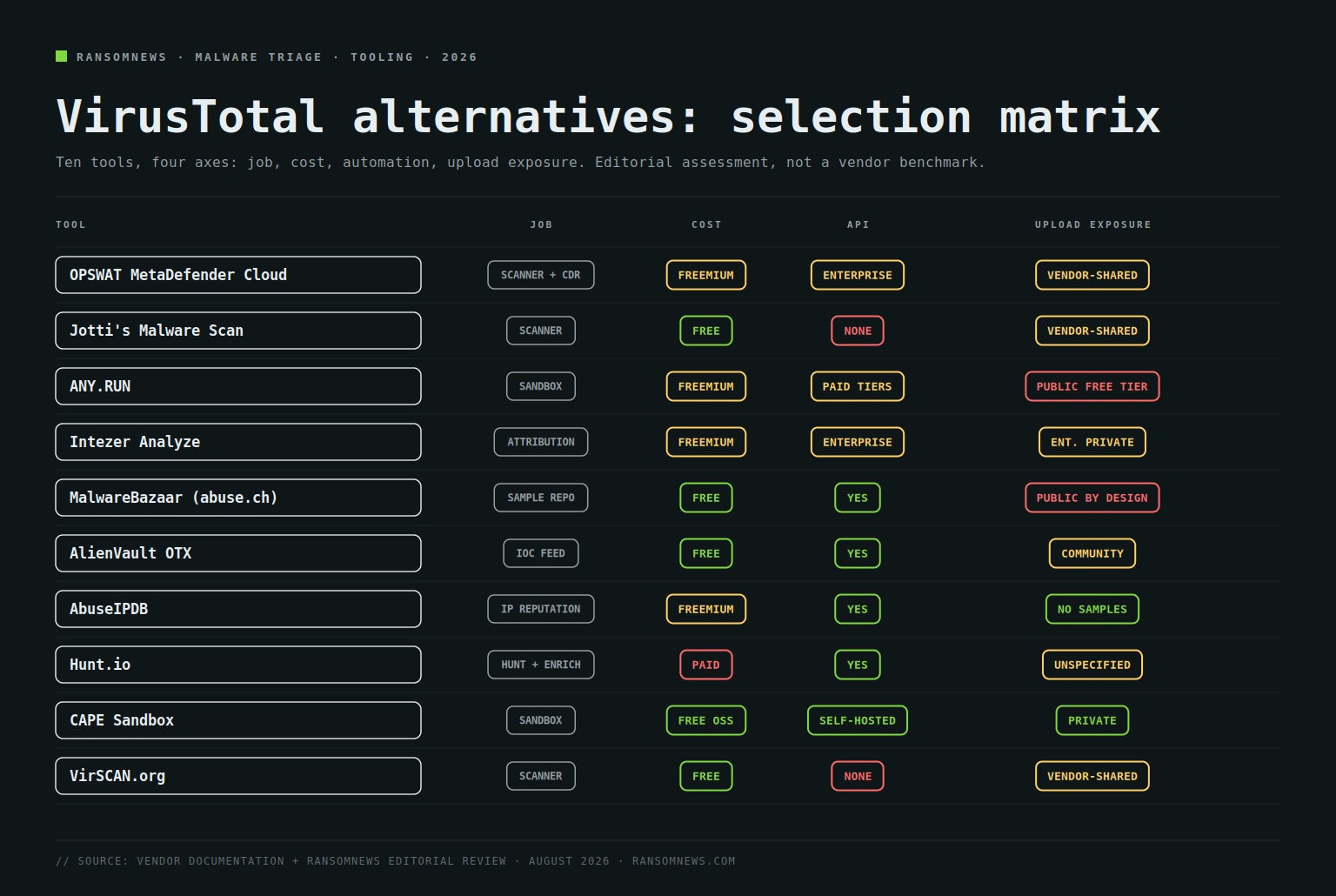
Task: Click YES API badge in Hunt.io row
Action: click(858, 665)
